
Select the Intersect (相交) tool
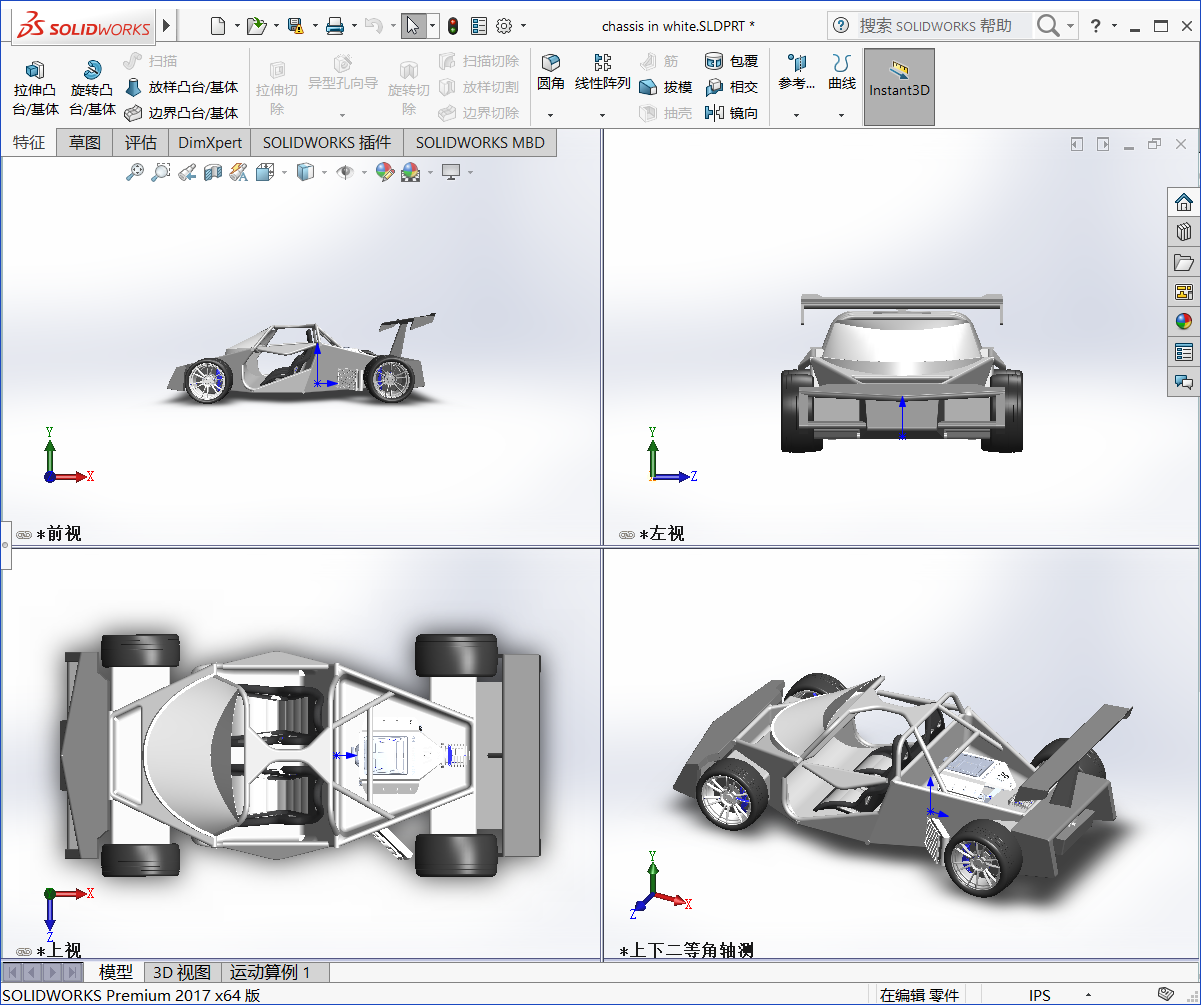(732, 87)
